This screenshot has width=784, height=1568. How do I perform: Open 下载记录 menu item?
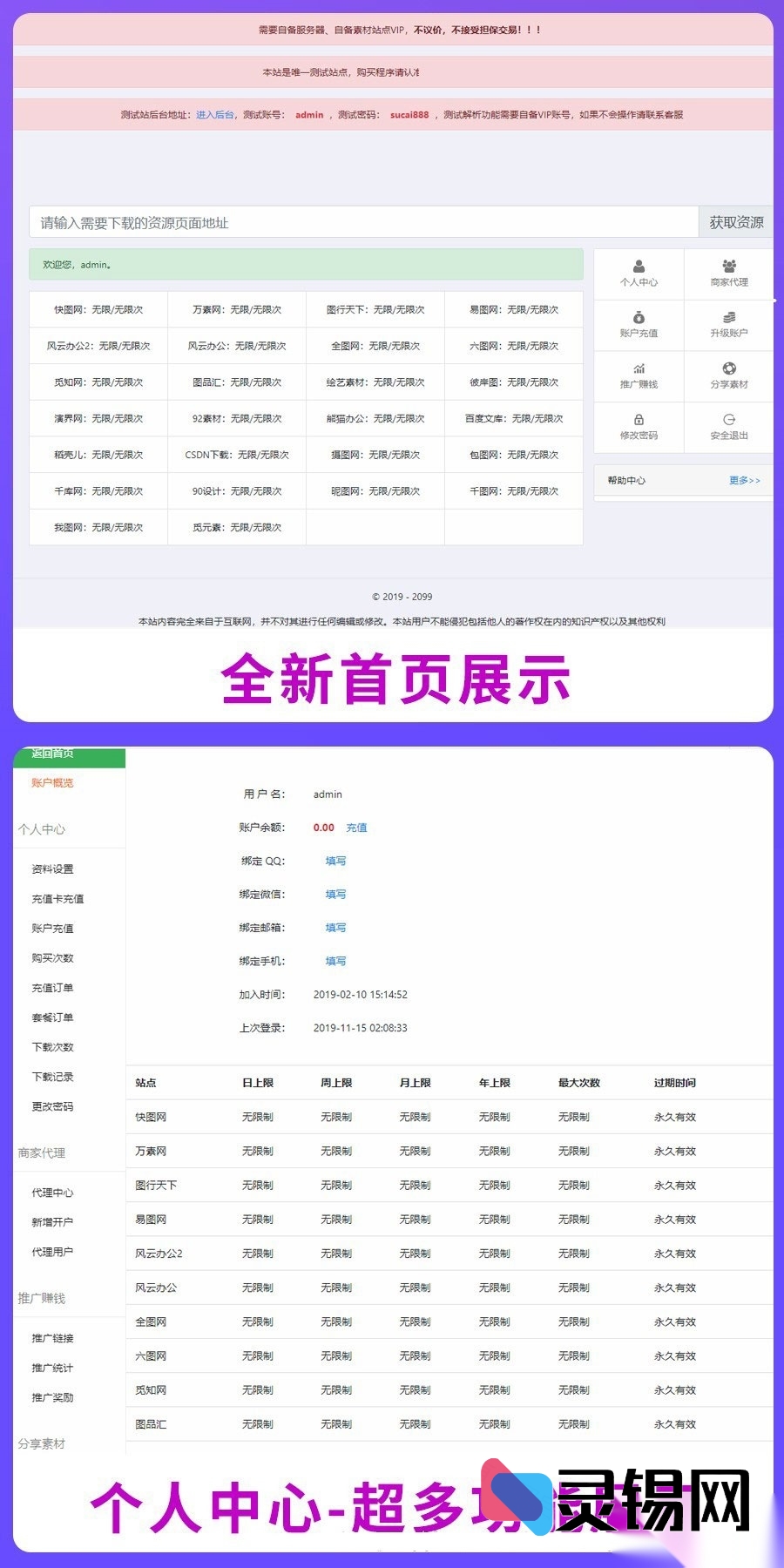coord(52,1076)
